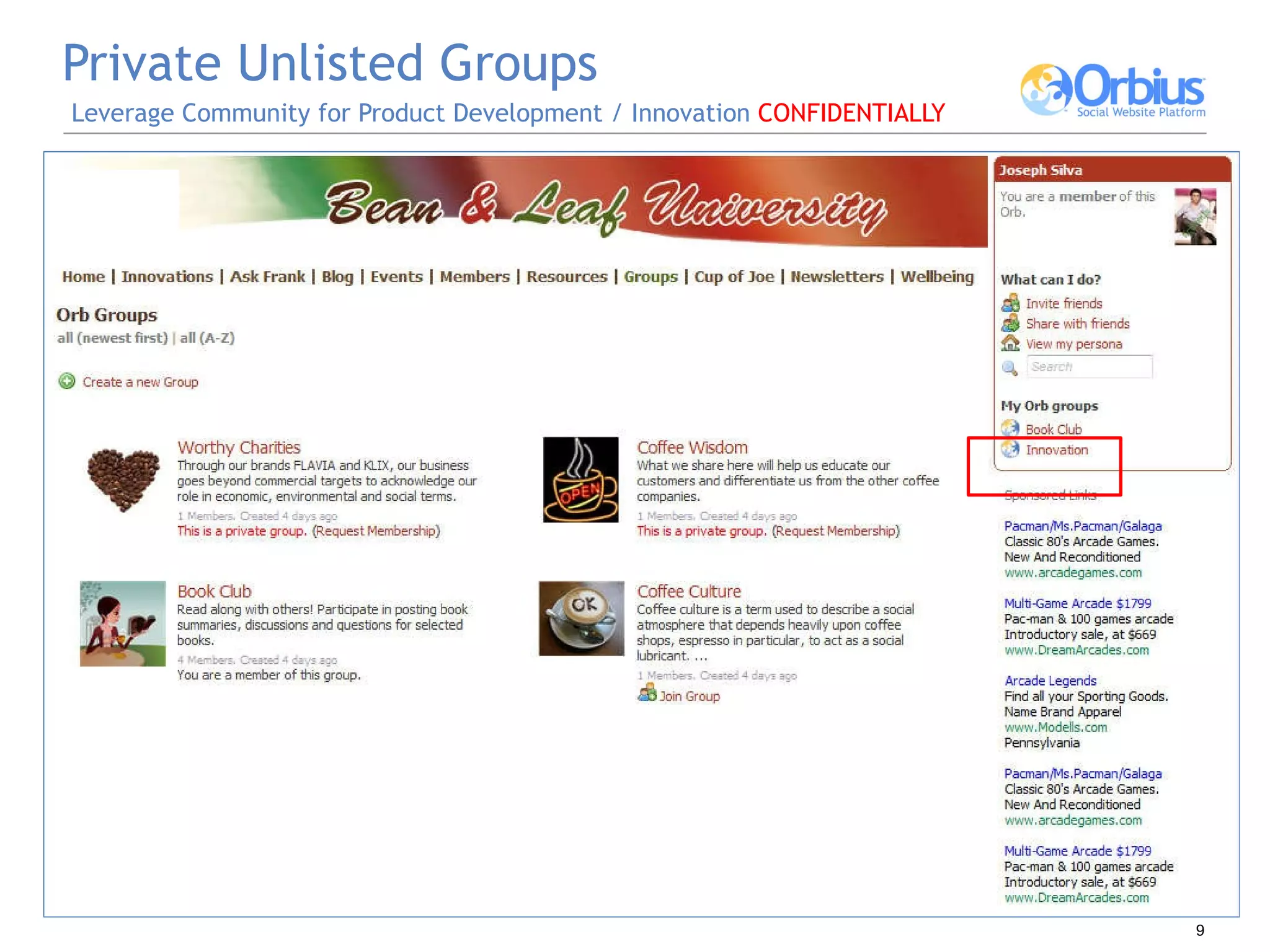Viewport: 1270px width, 952px height.
Task: Click the Invite friends people icon
Action: [1010, 303]
